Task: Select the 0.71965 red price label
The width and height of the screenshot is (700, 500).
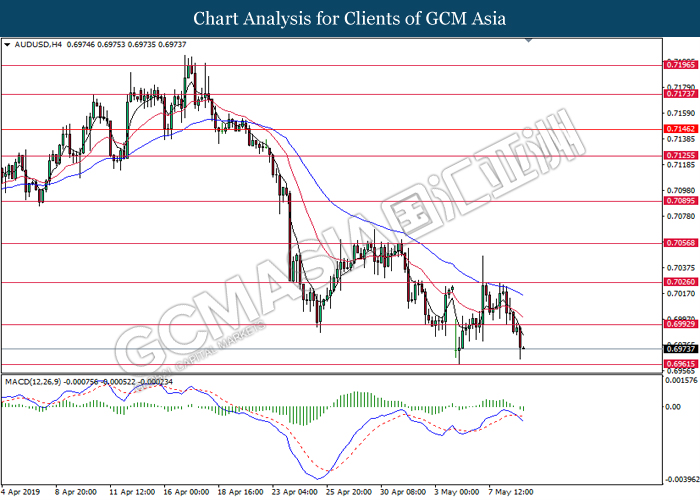Action: click(x=680, y=65)
